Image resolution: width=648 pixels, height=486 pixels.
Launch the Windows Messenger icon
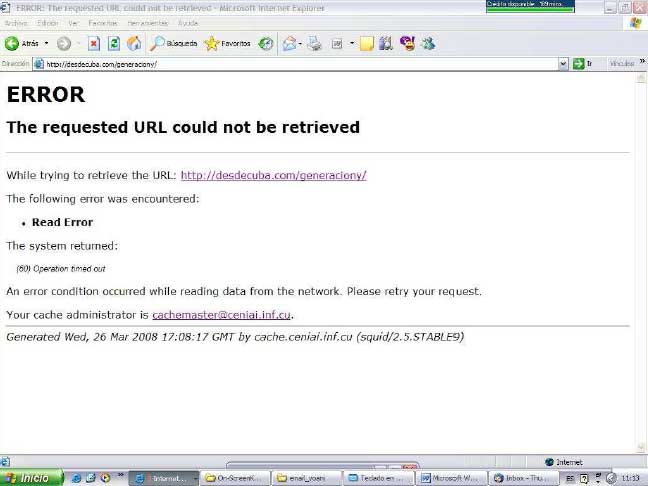tap(428, 43)
